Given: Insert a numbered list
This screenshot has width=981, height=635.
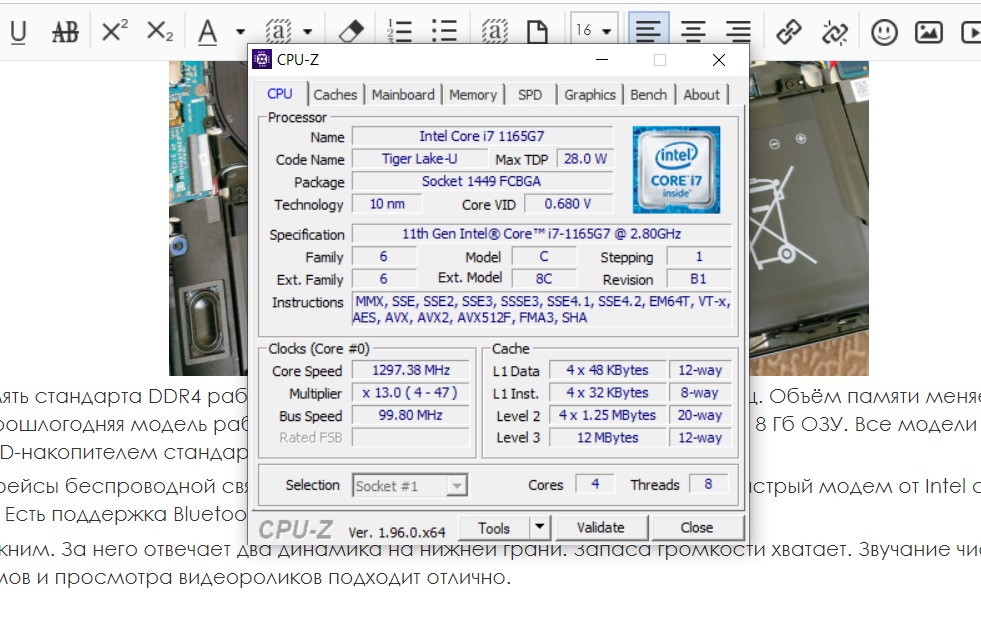Looking at the screenshot, I should (x=399, y=31).
